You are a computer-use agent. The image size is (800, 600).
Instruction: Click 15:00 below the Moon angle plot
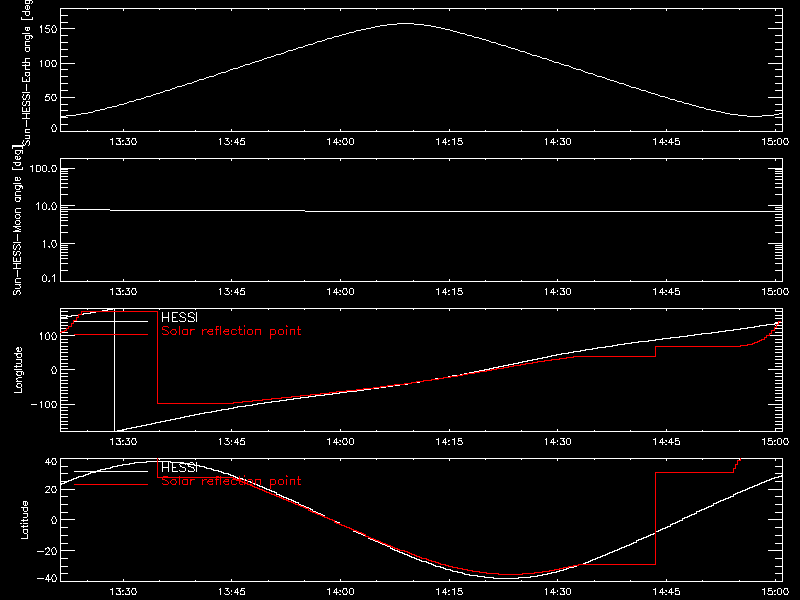click(x=775, y=291)
